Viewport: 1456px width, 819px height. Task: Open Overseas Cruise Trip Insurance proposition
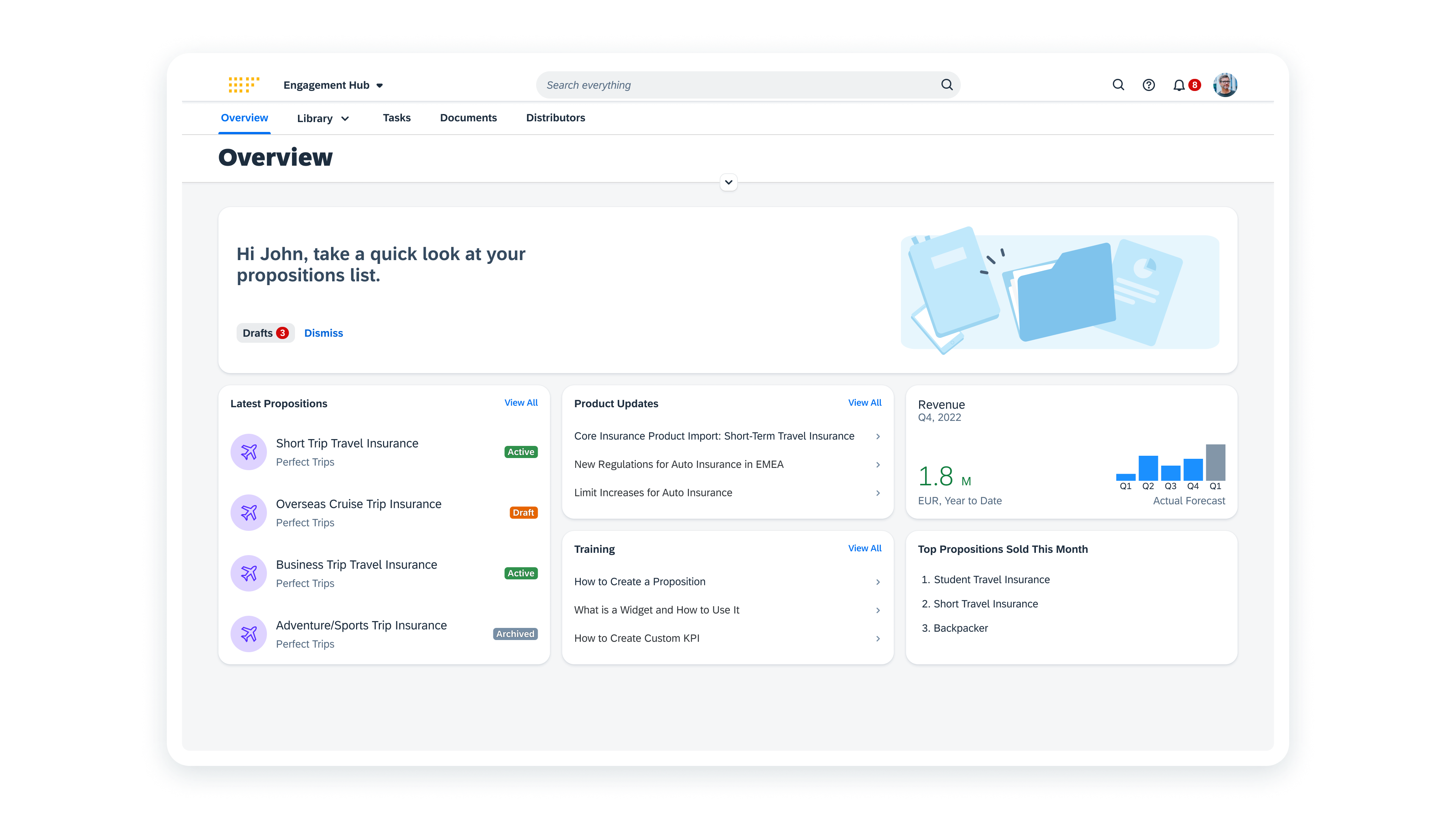(384, 513)
